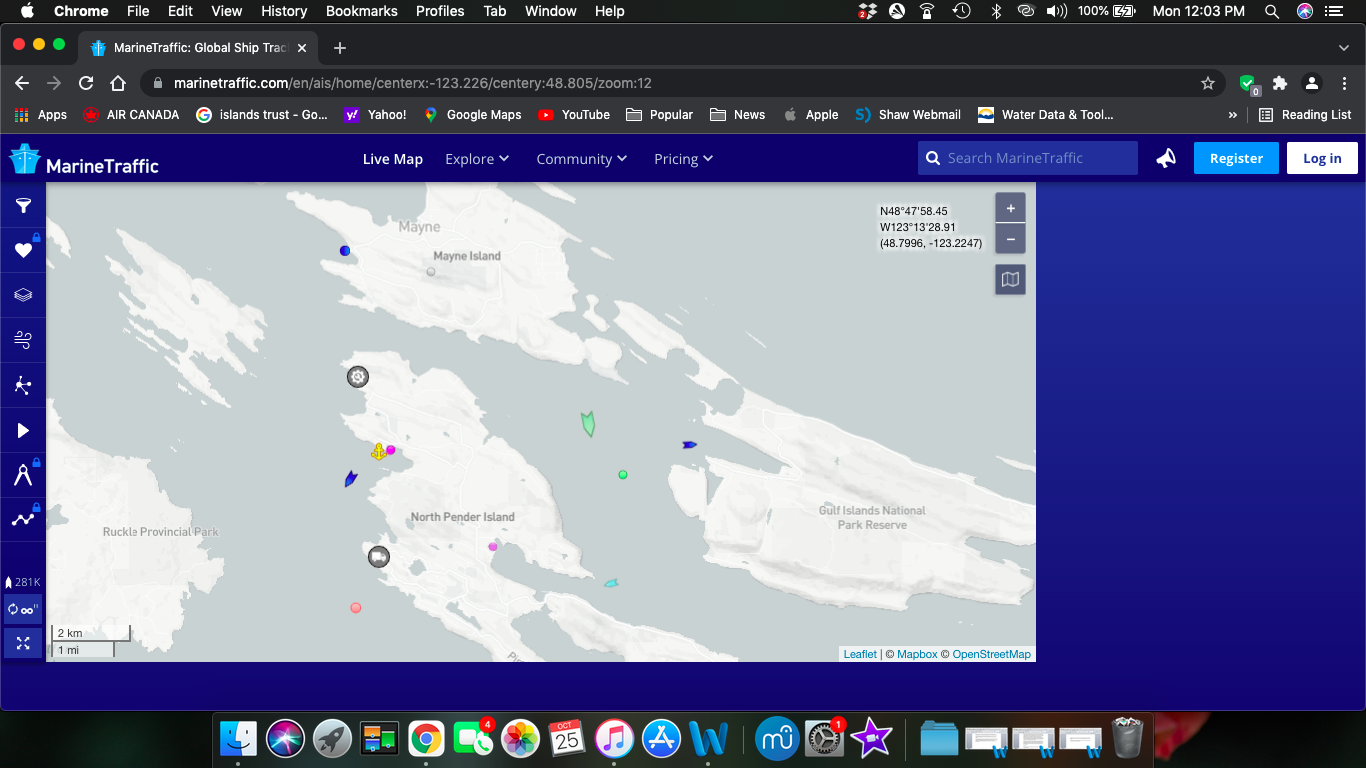Viewport: 1366px width, 768px height.
Task: Open the Reading List
Action: coord(1305,115)
